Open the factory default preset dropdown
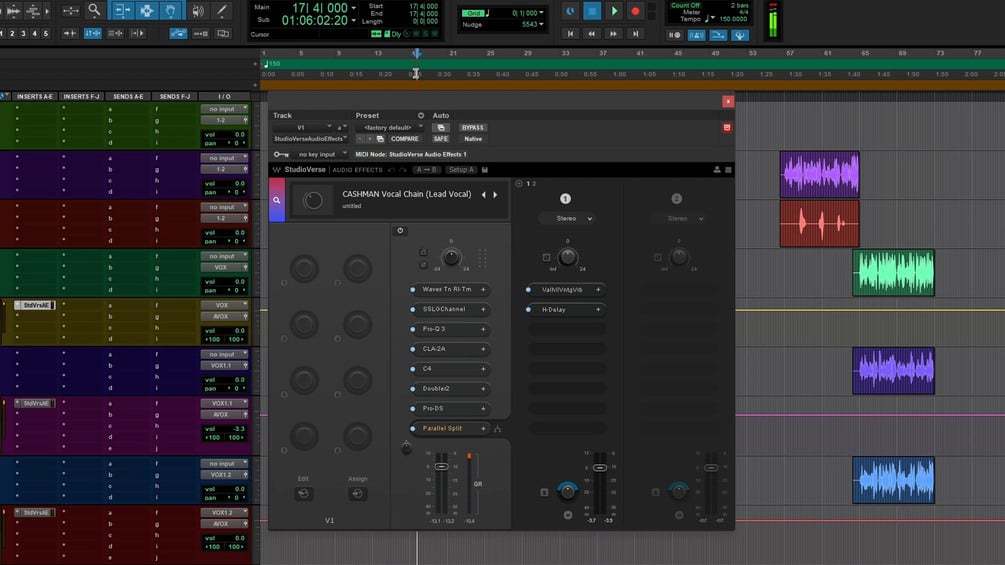Viewport: 1005px width, 565px height. 389,127
